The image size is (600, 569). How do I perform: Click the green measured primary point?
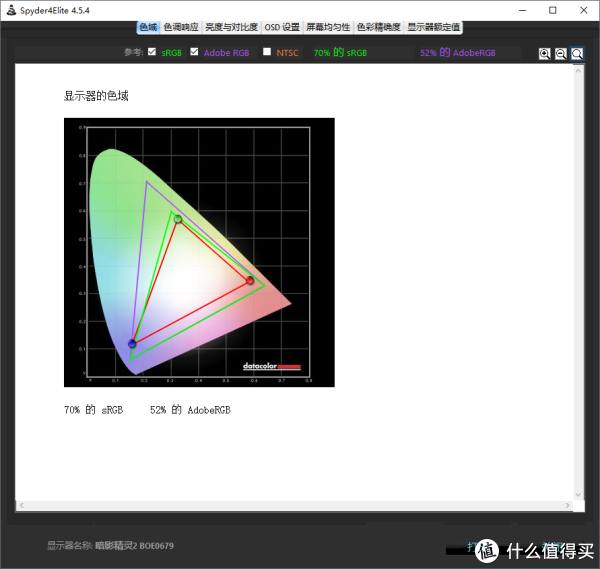178,219
